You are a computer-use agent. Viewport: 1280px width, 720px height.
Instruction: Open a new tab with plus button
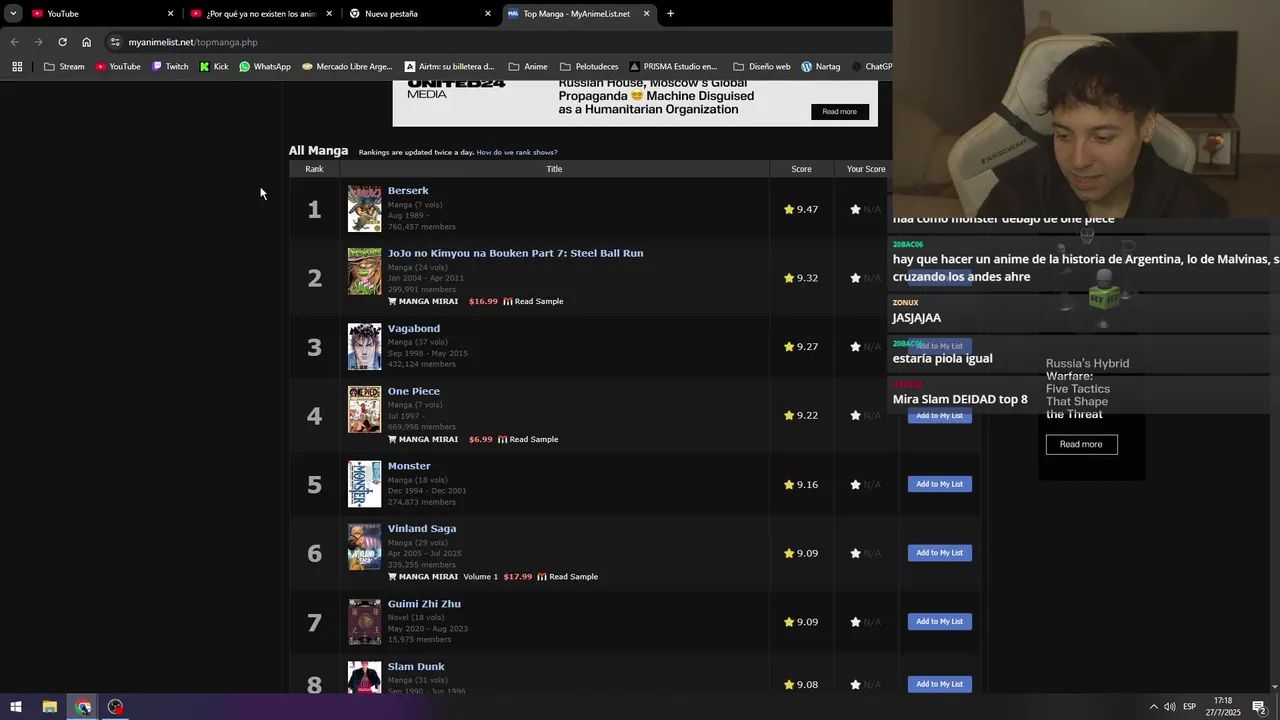point(670,13)
